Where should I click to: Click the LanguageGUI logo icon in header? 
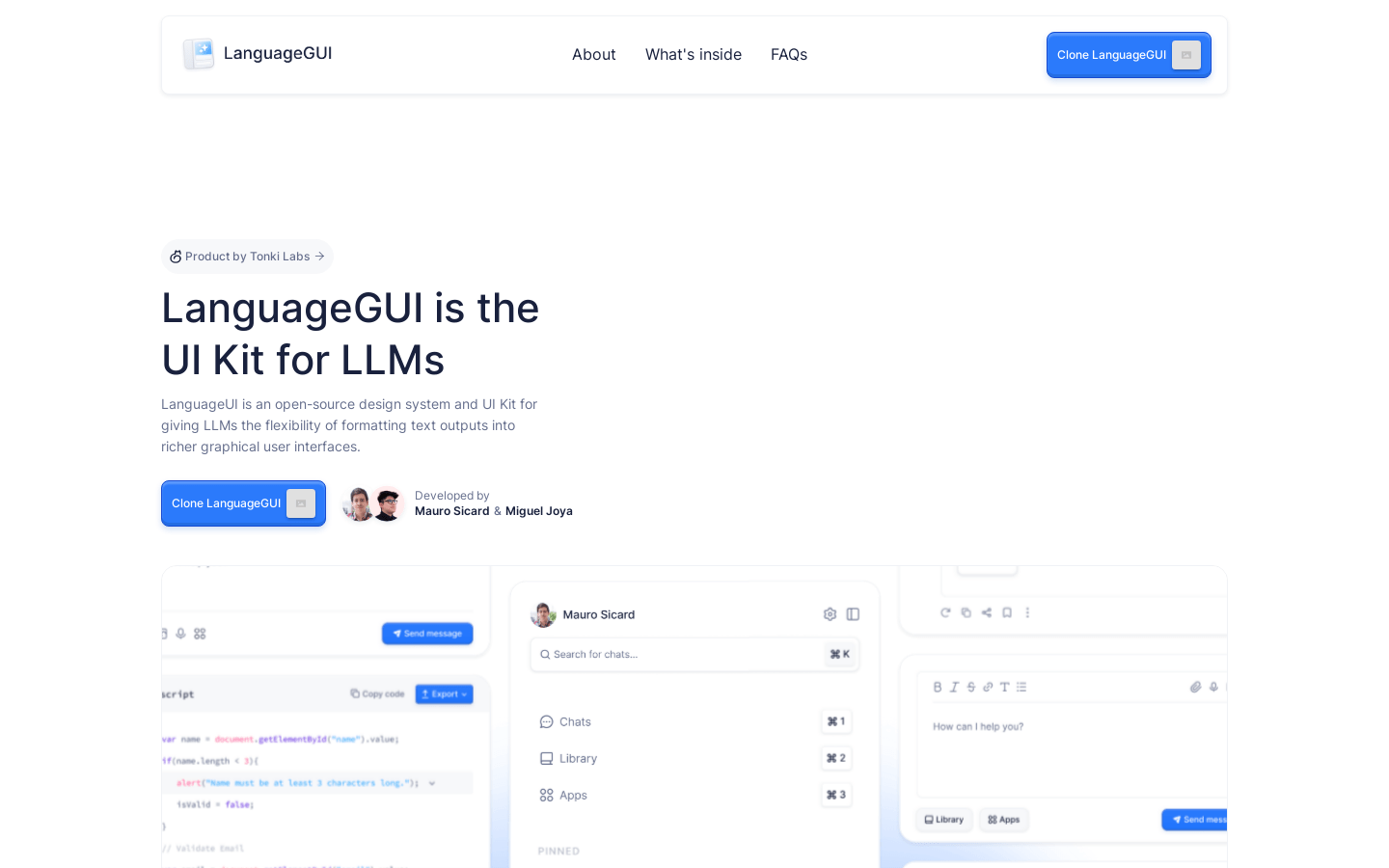pos(199,54)
